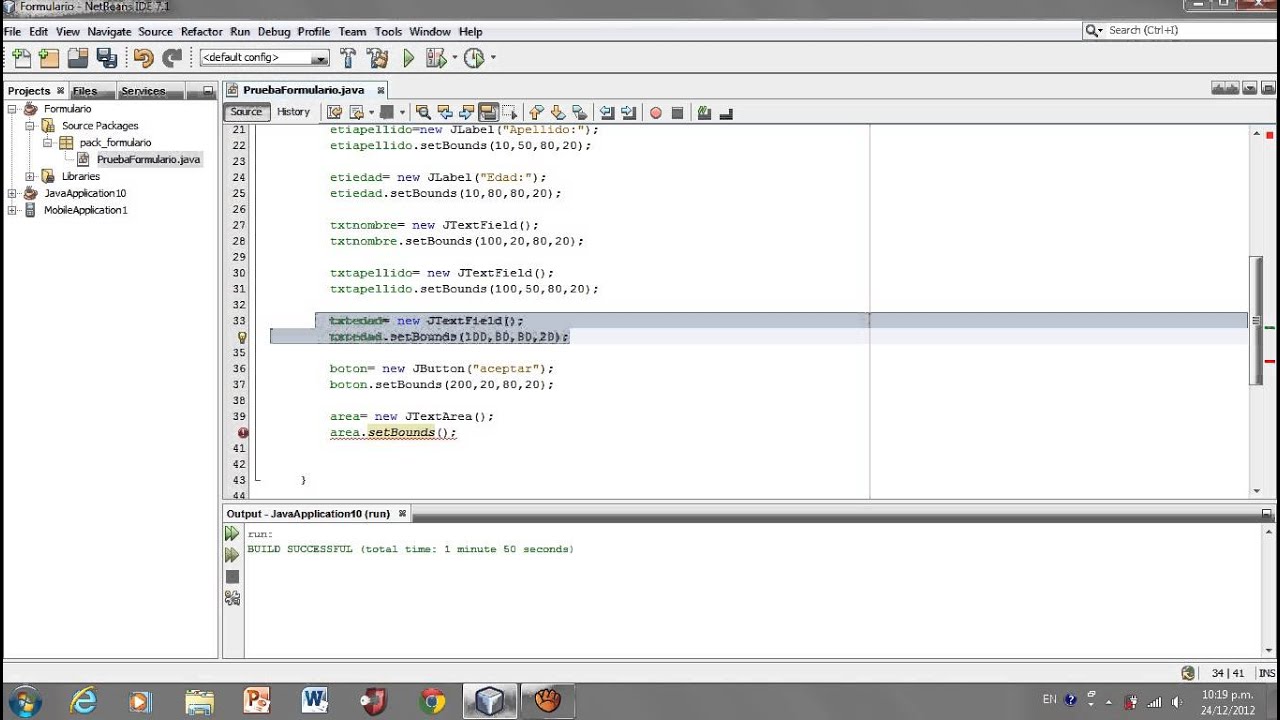
Task: Click the Find Selection magnifier icon
Action: (423, 113)
